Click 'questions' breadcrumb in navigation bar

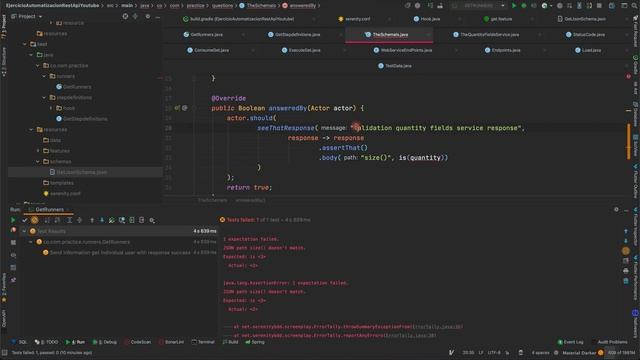click(222, 6)
